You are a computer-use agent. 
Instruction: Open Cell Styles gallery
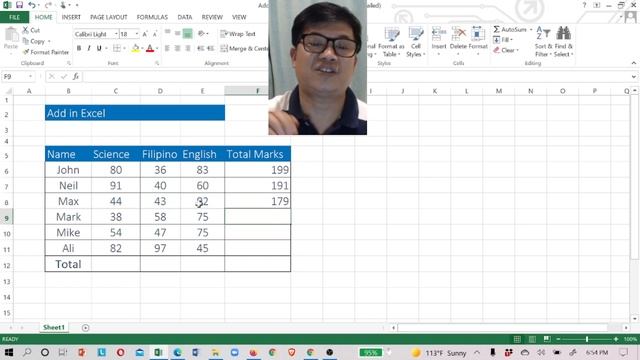click(x=416, y=42)
